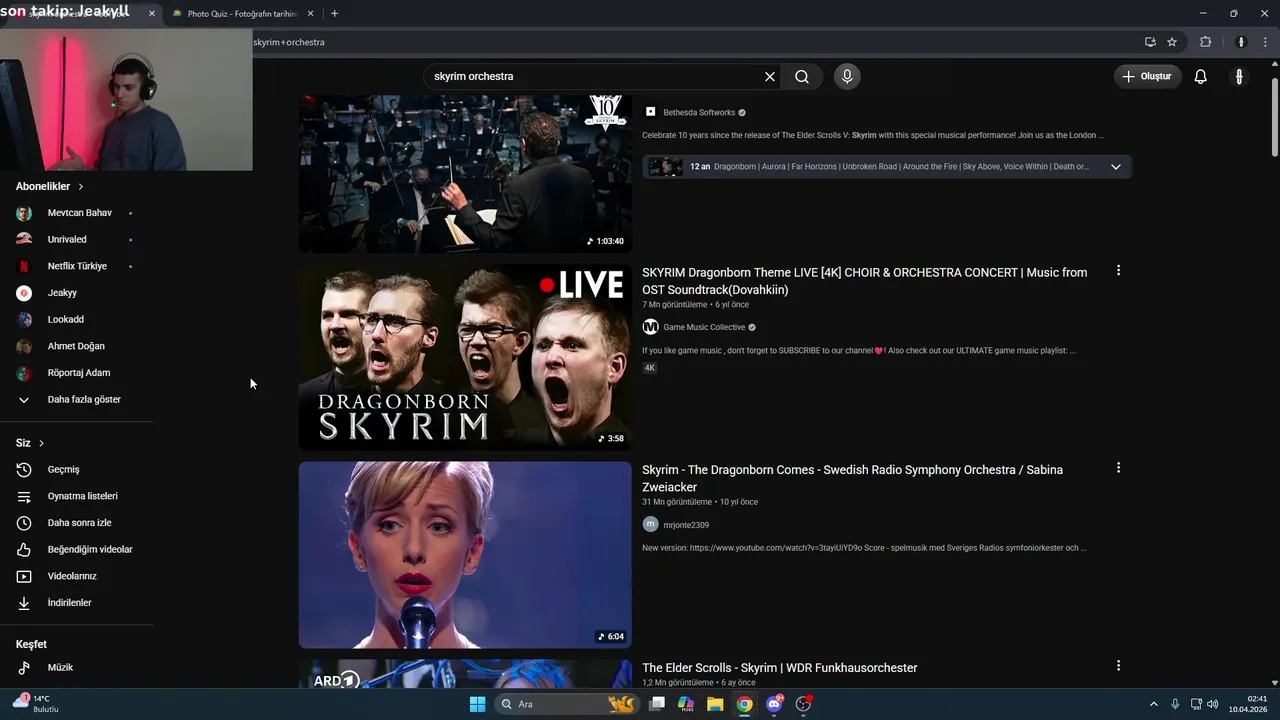The height and width of the screenshot is (720, 1280).
Task: Visit Game Music Collective channel
Action: pos(704,327)
